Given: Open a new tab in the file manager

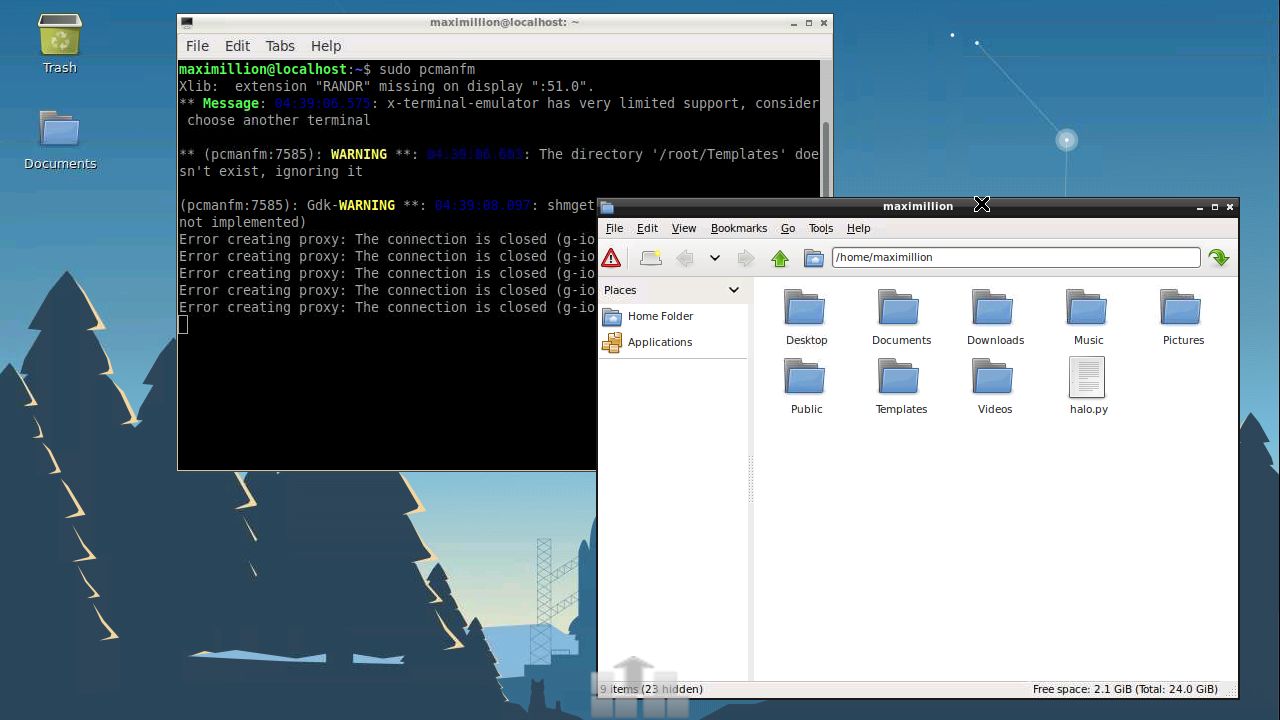Looking at the screenshot, I should [x=651, y=257].
